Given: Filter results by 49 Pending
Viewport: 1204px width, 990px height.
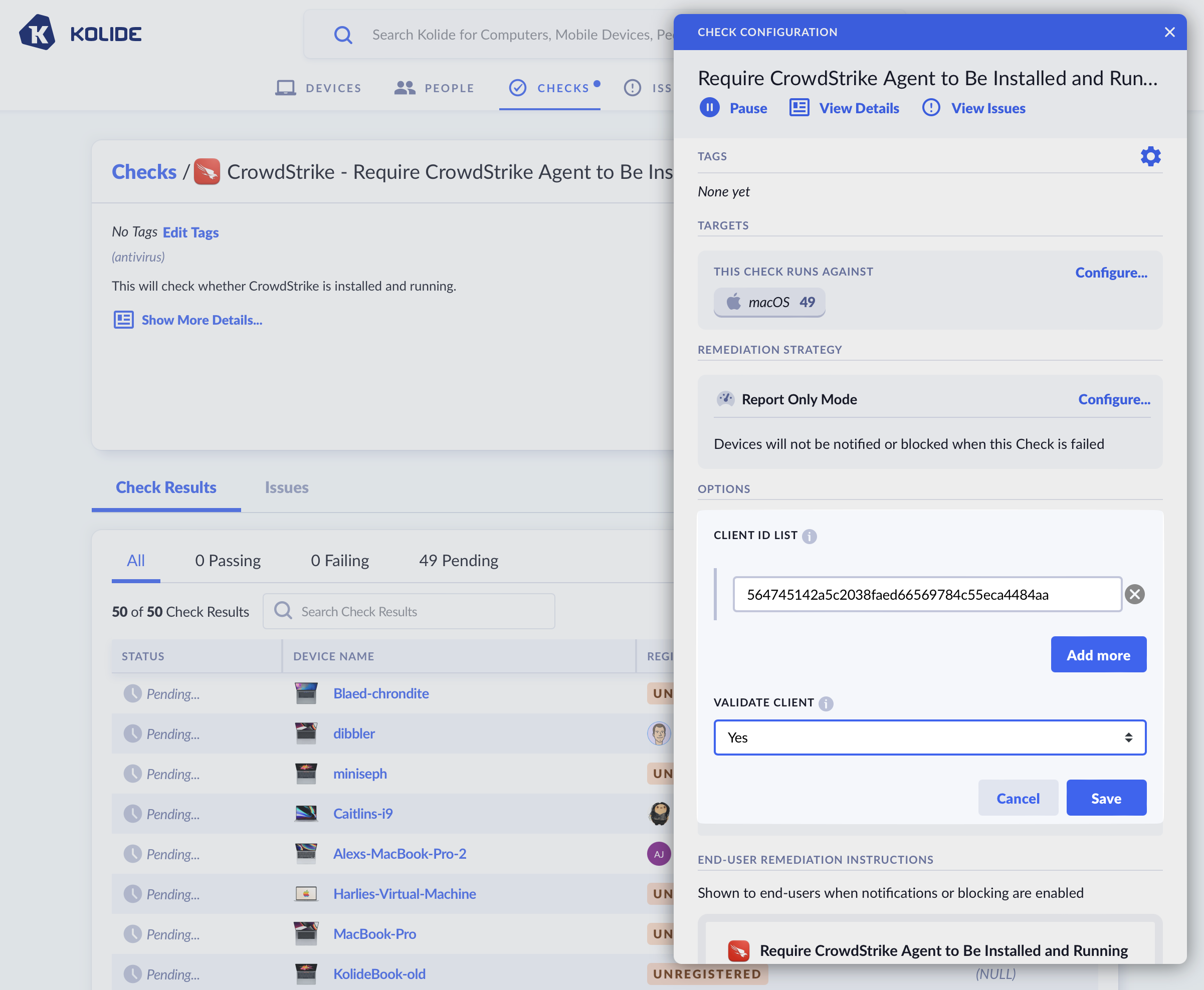Looking at the screenshot, I should [458, 561].
